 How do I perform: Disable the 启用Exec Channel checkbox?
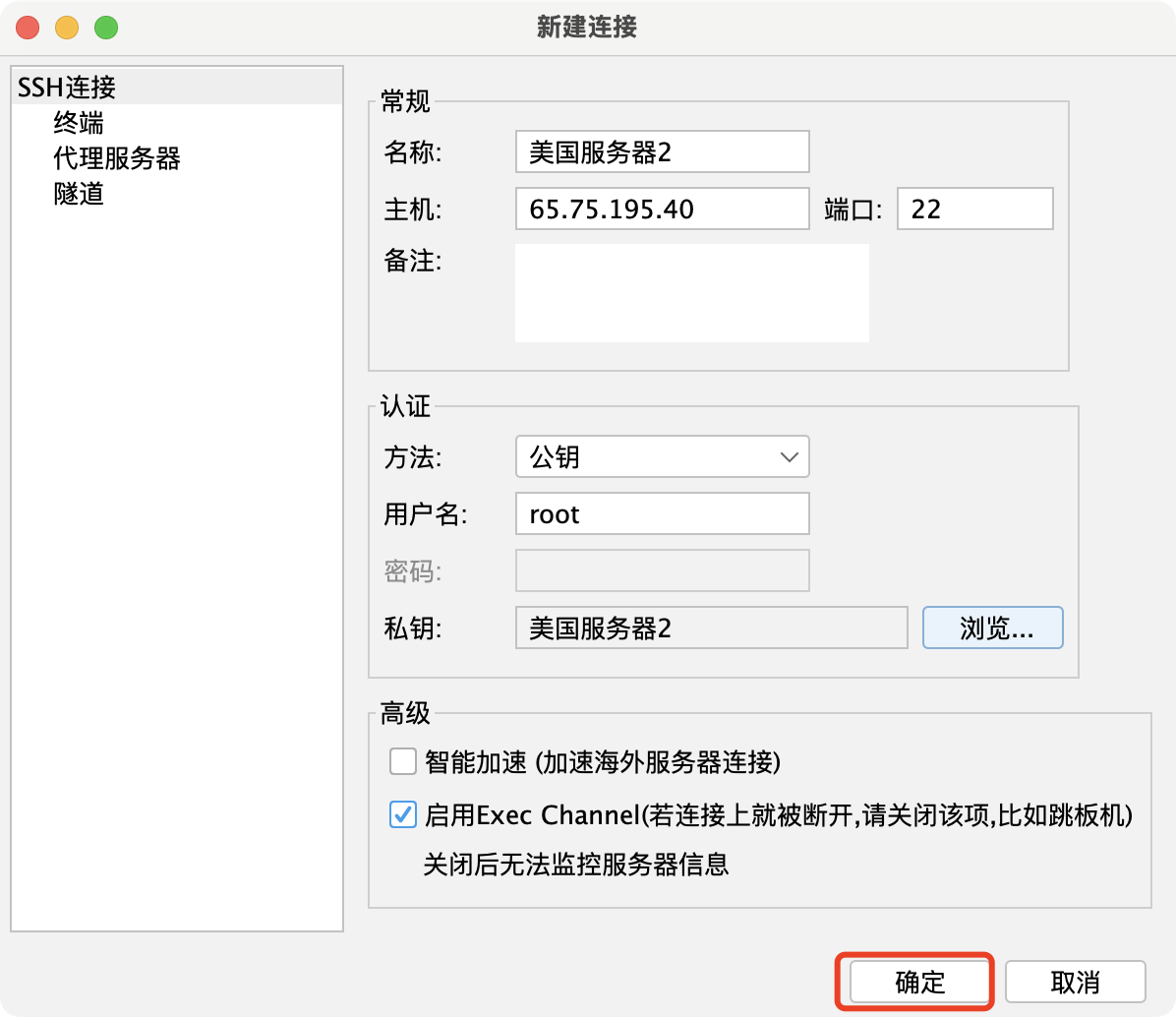pyautogui.click(x=403, y=814)
